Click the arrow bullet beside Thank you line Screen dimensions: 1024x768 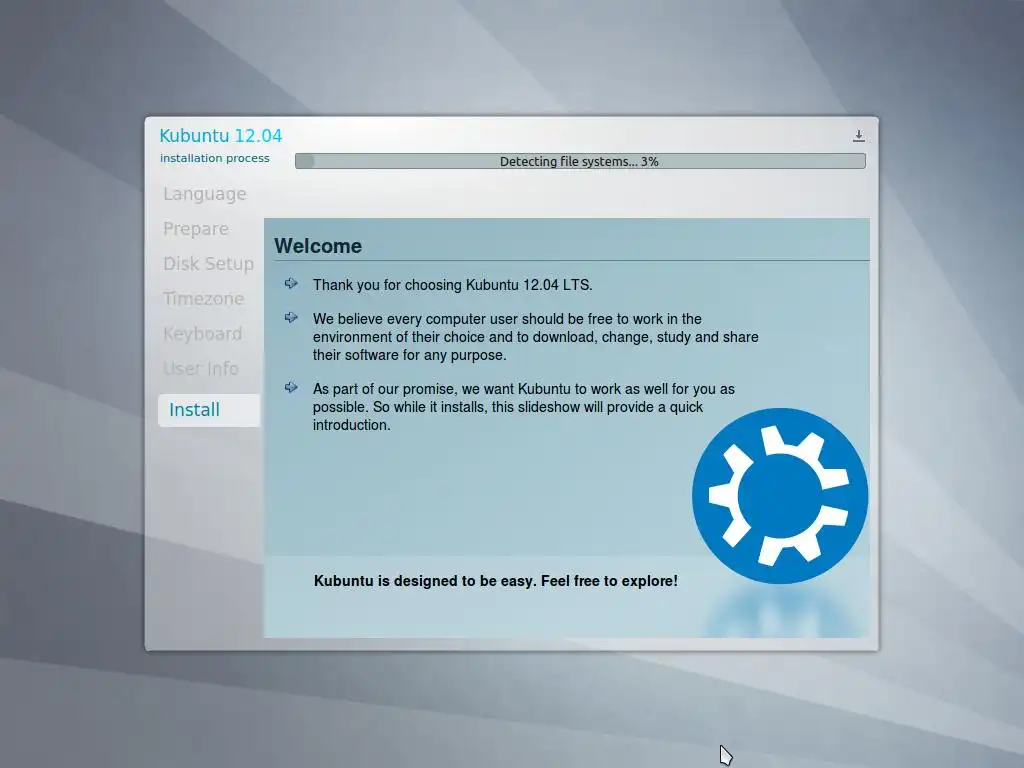click(x=291, y=283)
